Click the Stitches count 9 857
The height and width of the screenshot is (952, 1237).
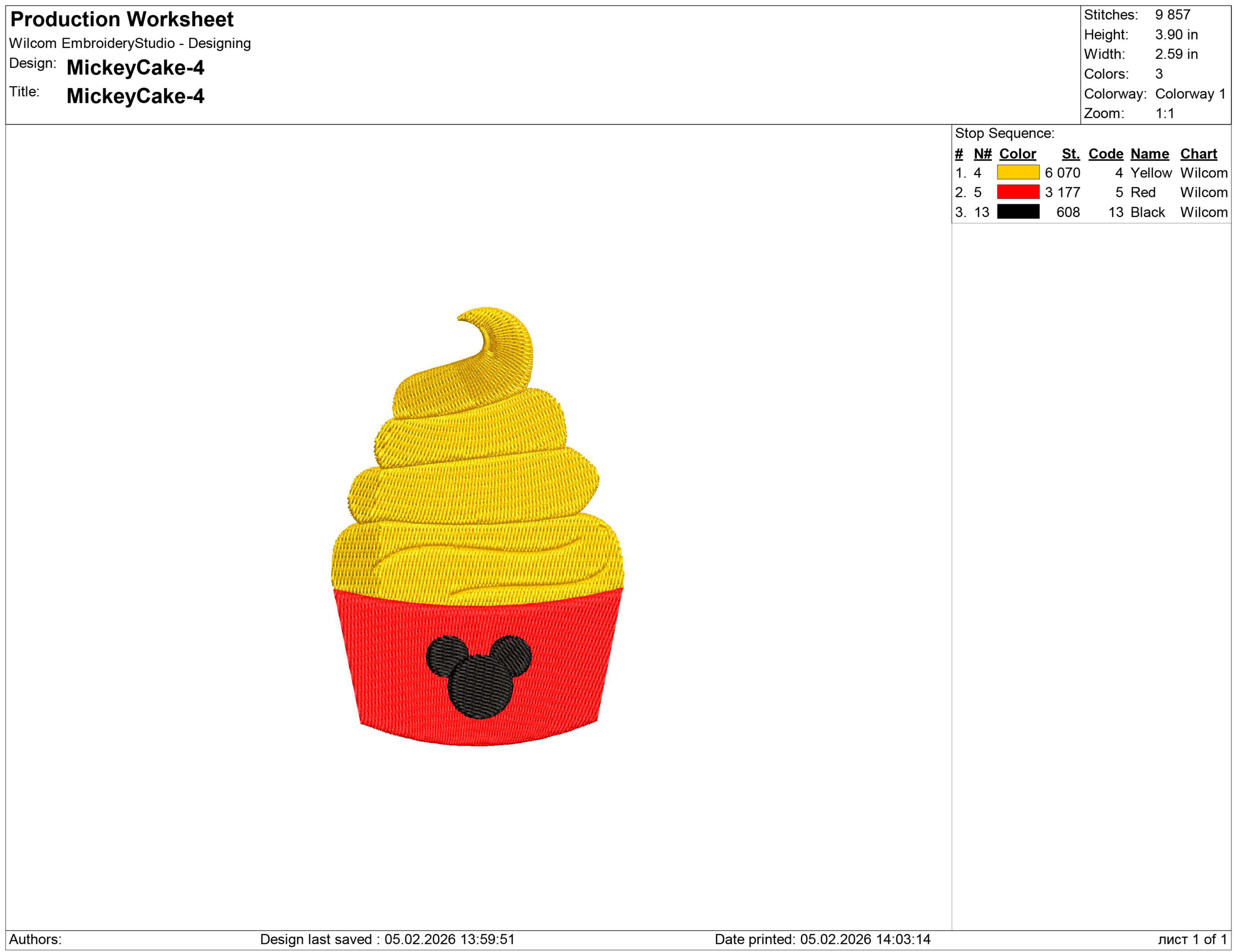pyautogui.click(x=1172, y=14)
